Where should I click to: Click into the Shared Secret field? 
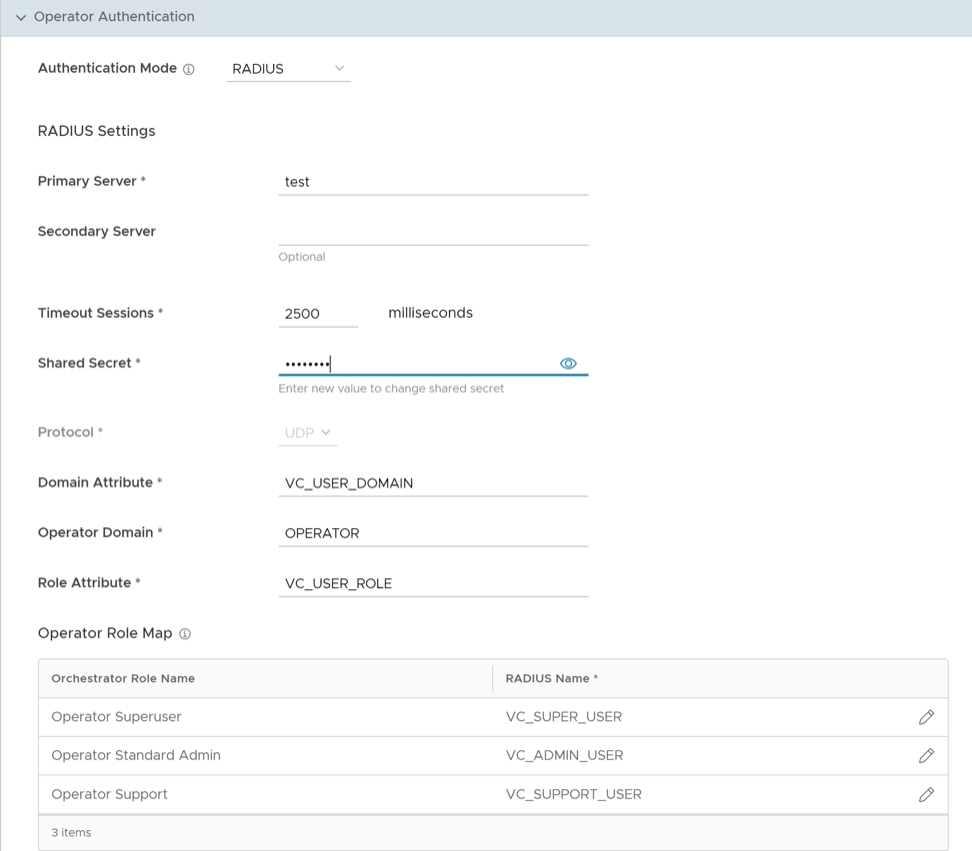coord(415,364)
